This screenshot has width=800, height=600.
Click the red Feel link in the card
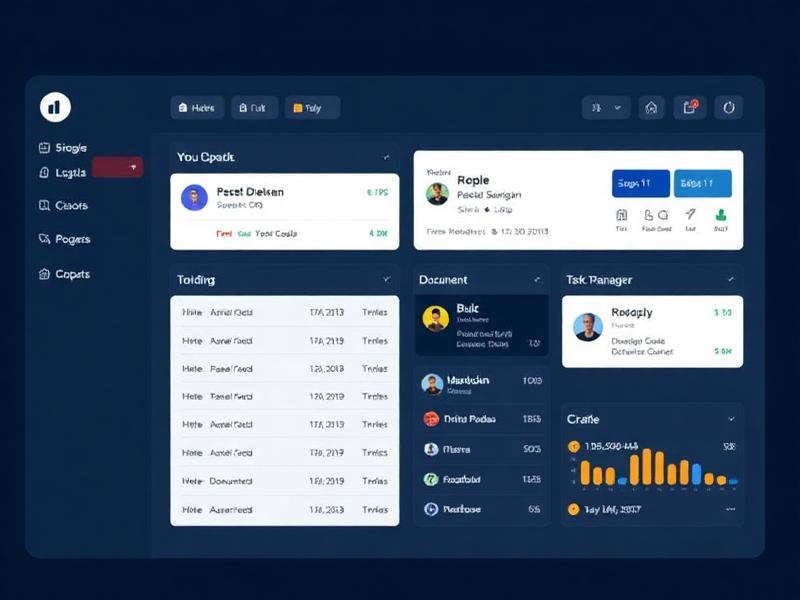pyautogui.click(x=223, y=234)
